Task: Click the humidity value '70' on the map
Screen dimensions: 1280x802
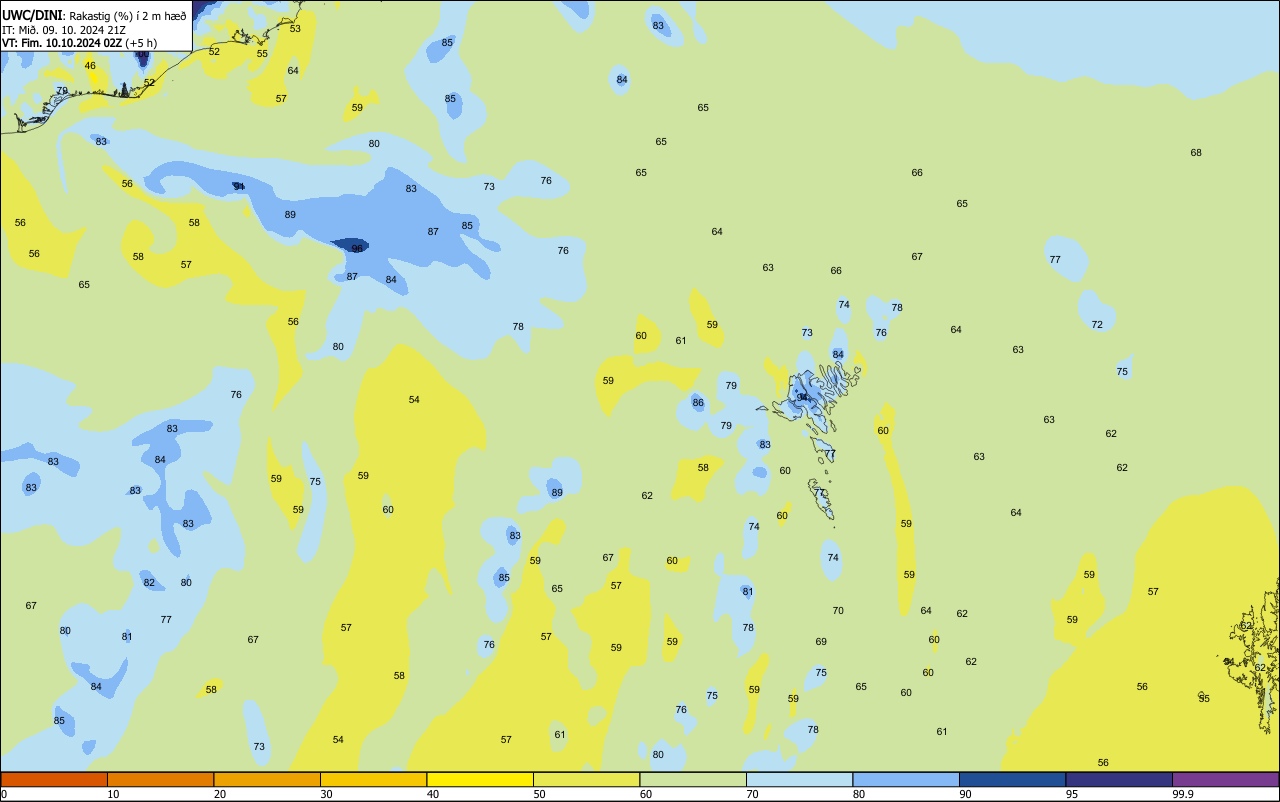Action: 838,611
